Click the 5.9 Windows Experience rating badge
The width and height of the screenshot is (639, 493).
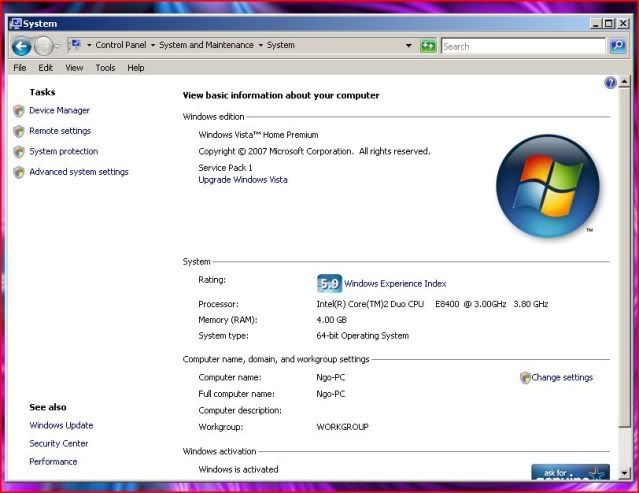point(329,283)
